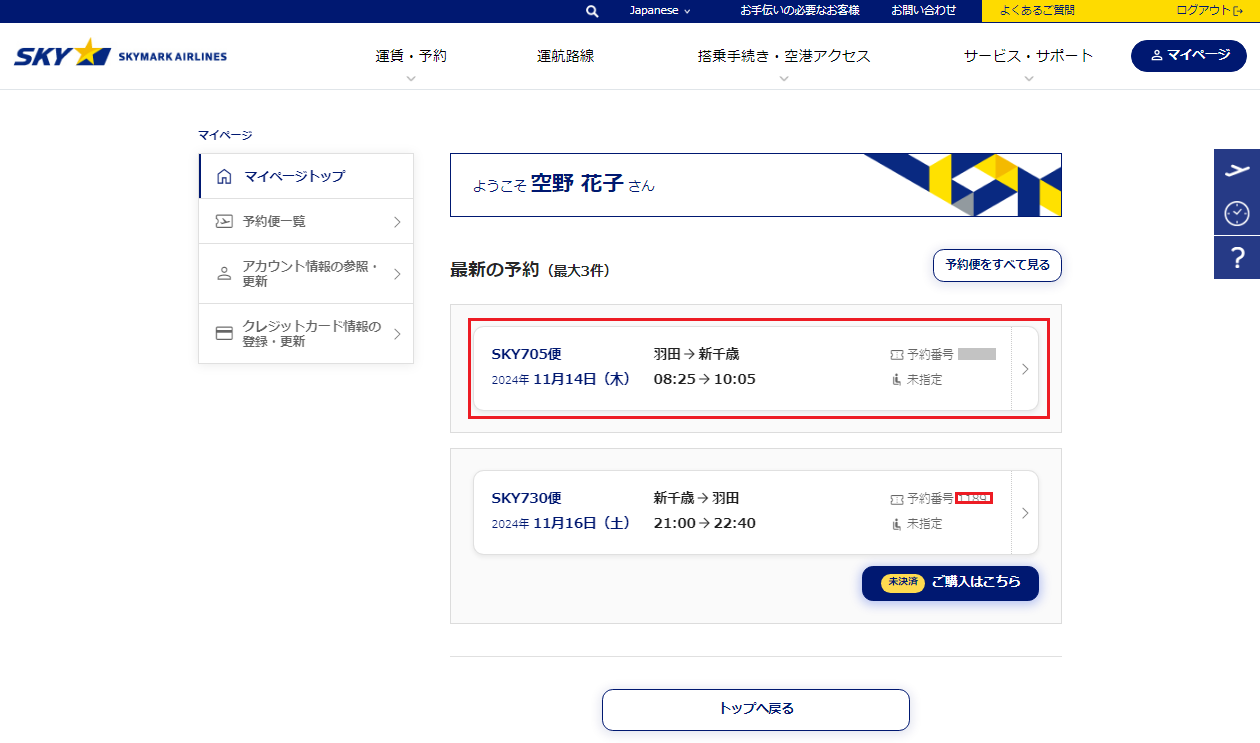This screenshot has height=743, width=1260.
Task: Open the clock icon side tab
Action: coord(1237,213)
